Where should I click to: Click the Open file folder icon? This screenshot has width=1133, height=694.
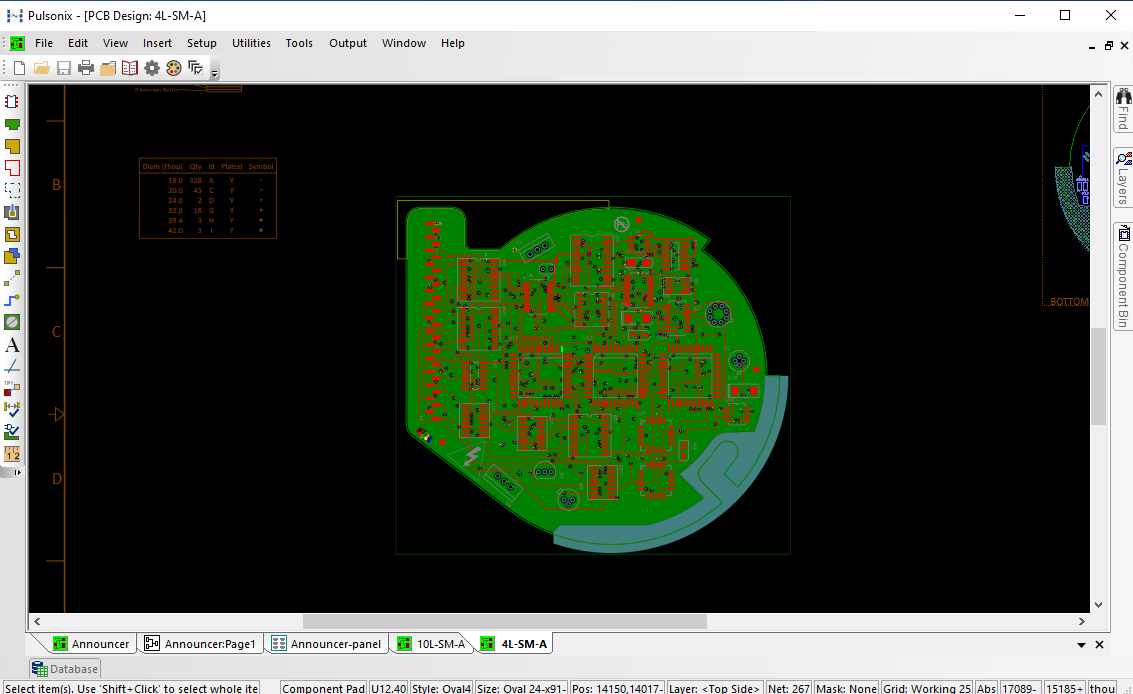pyautogui.click(x=42, y=68)
